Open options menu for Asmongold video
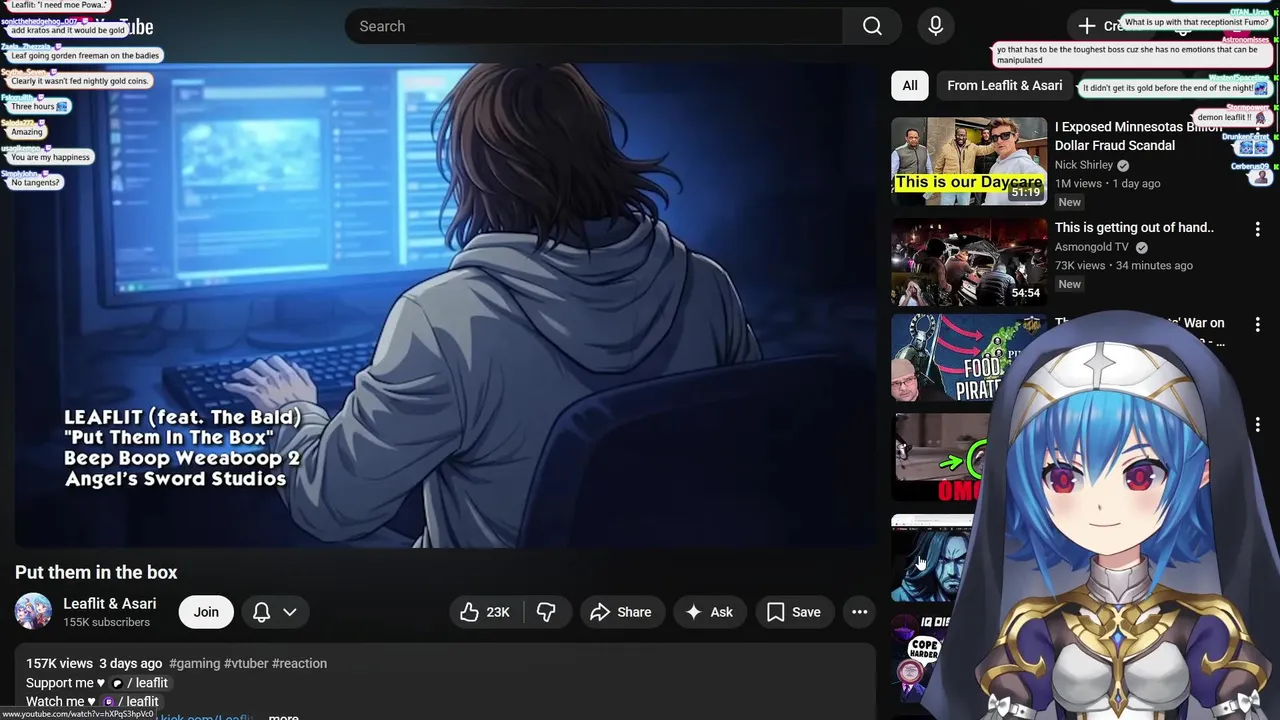Image resolution: width=1280 pixels, height=720 pixels. pyautogui.click(x=1258, y=229)
